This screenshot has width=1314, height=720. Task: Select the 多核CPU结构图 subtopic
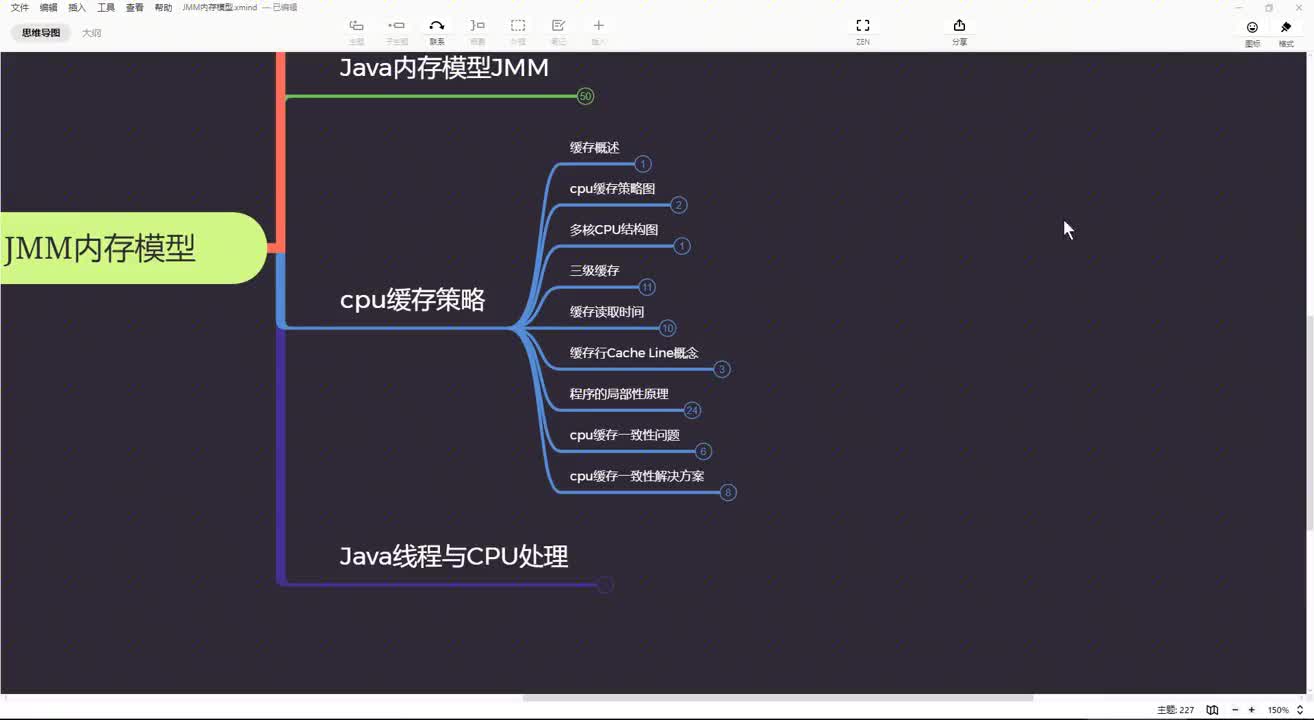click(614, 230)
